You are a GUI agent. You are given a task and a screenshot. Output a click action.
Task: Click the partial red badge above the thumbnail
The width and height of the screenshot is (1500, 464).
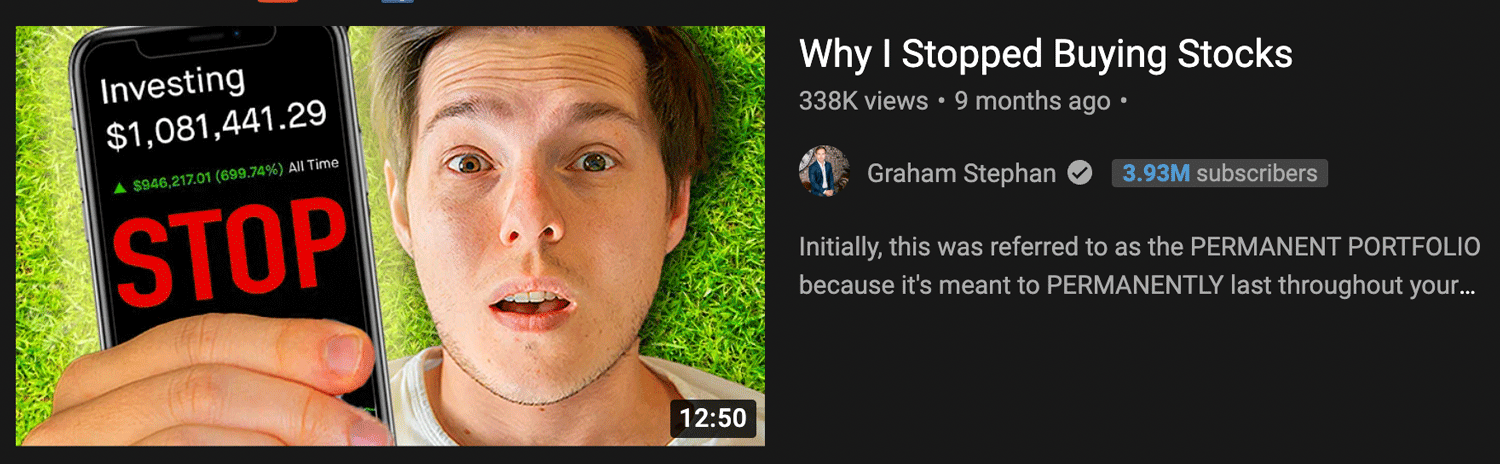(276, 1)
